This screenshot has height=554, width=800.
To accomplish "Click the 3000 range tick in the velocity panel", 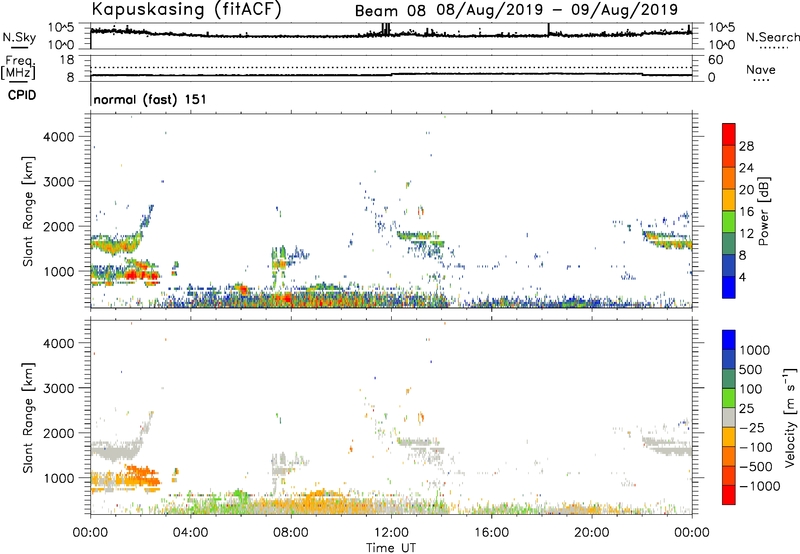I will pos(59,388).
